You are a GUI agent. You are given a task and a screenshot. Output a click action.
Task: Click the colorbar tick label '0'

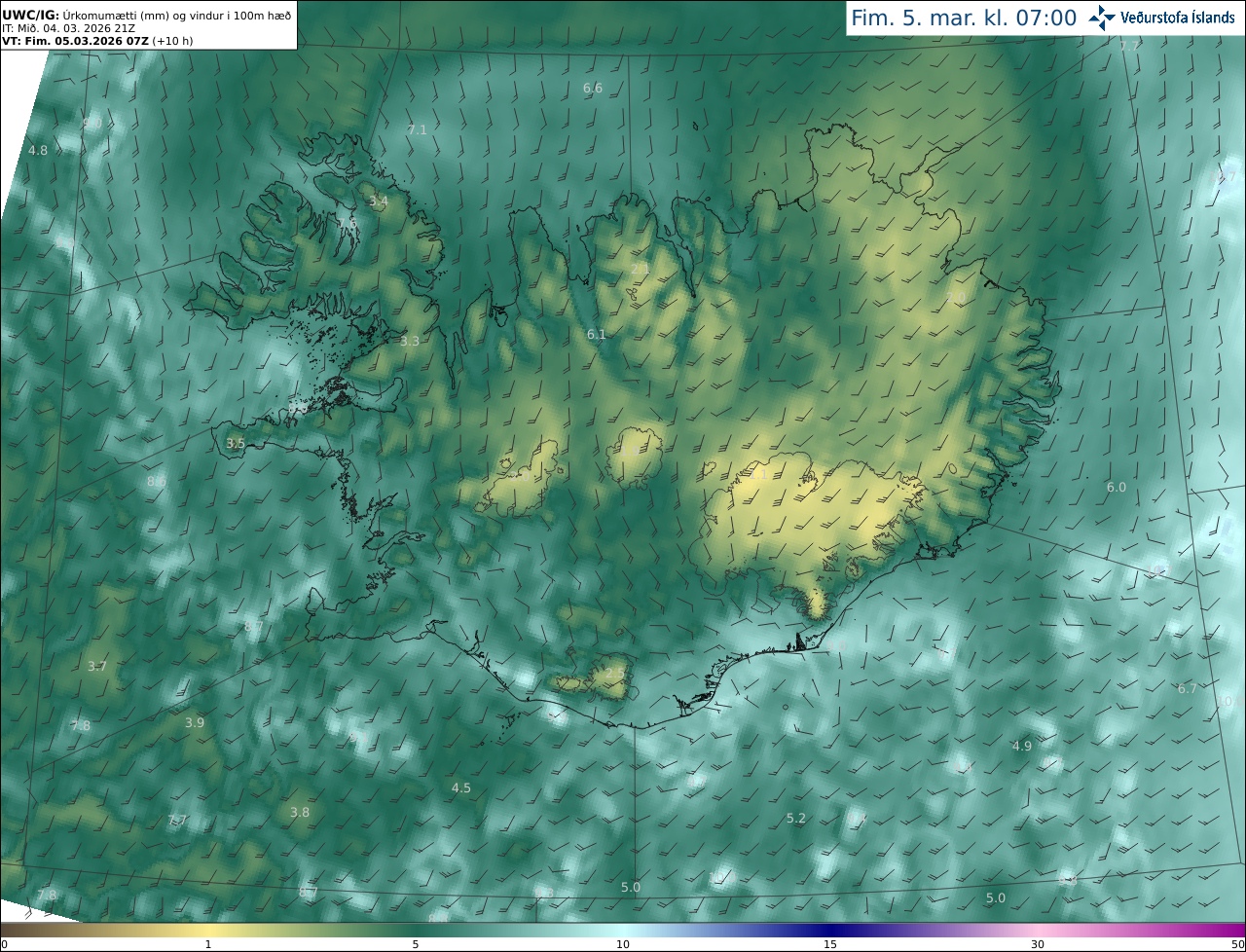pyautogui.click(x=4, y=945)
